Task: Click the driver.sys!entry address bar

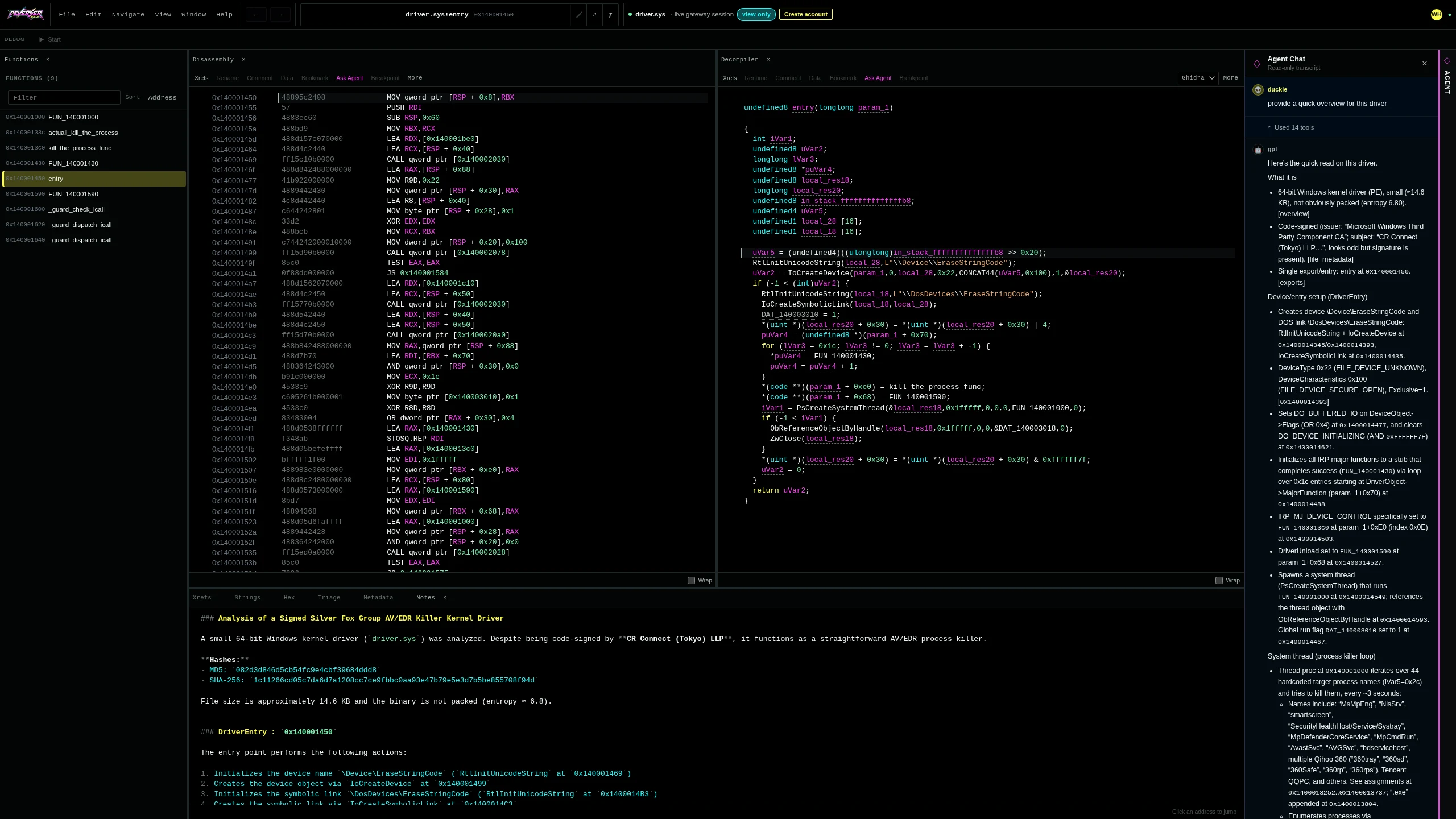Action: (x=436, y=15)
